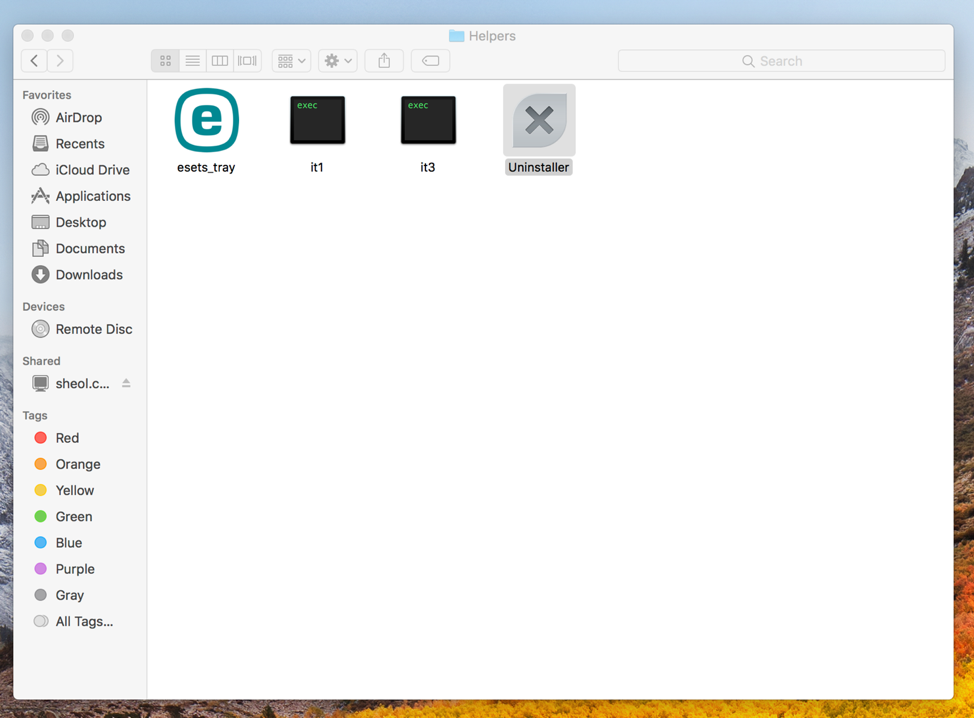Click the Share toolbar icon
Image resolution: width=974 pixels, height=718 pixels.
click(x=384, y=61)
